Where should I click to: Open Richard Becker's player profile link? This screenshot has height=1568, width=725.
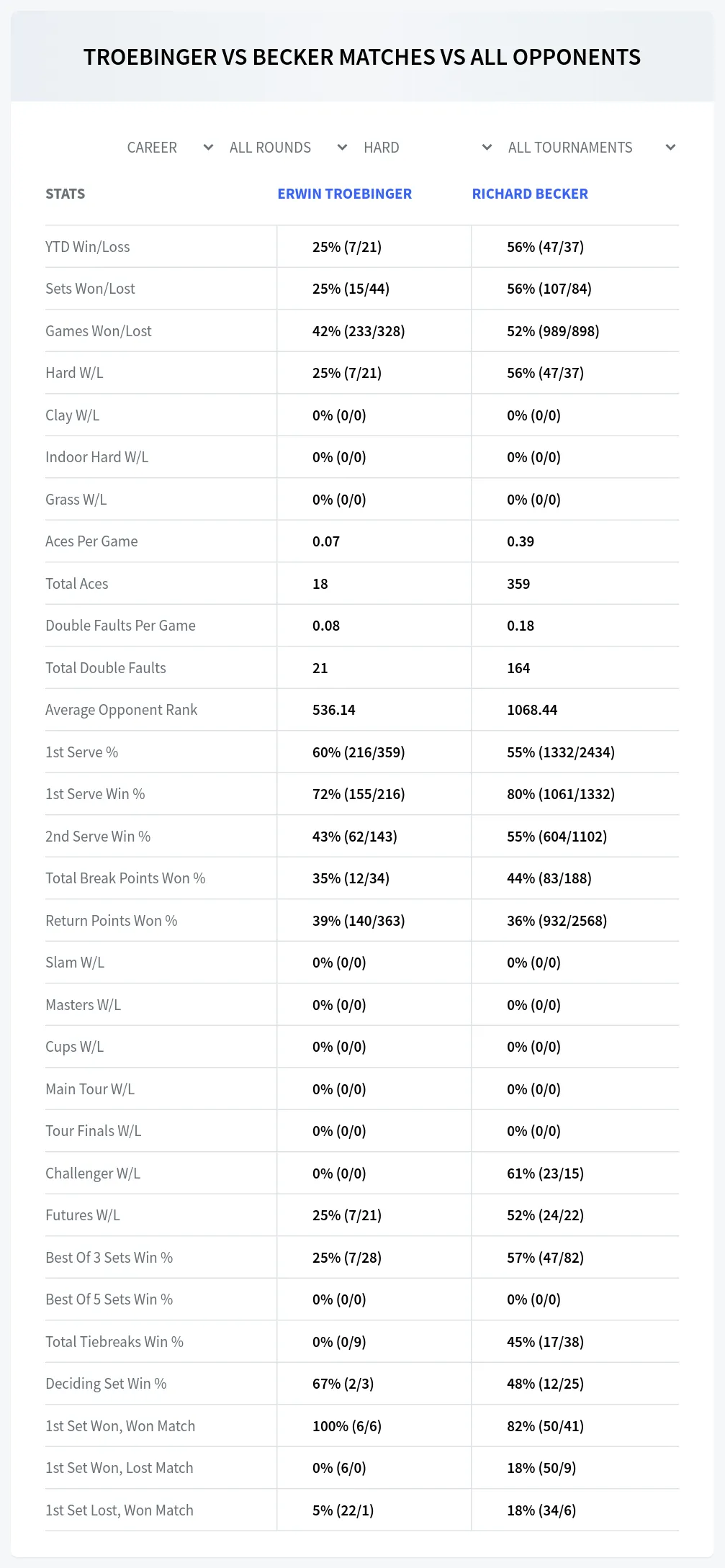tap(530, 194)
